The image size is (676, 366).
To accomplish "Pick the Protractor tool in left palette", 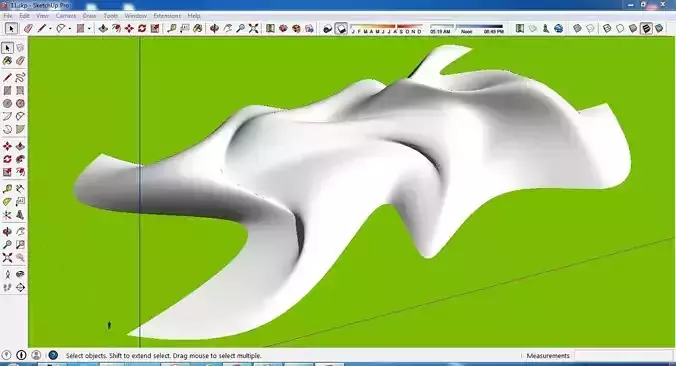I will (7, 202).
